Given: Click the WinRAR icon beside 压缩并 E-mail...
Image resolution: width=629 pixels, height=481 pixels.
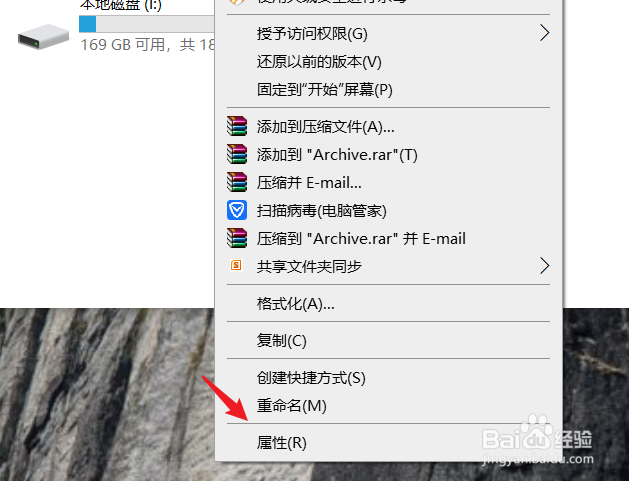Looking at the screenshot, I should (237, 182).
